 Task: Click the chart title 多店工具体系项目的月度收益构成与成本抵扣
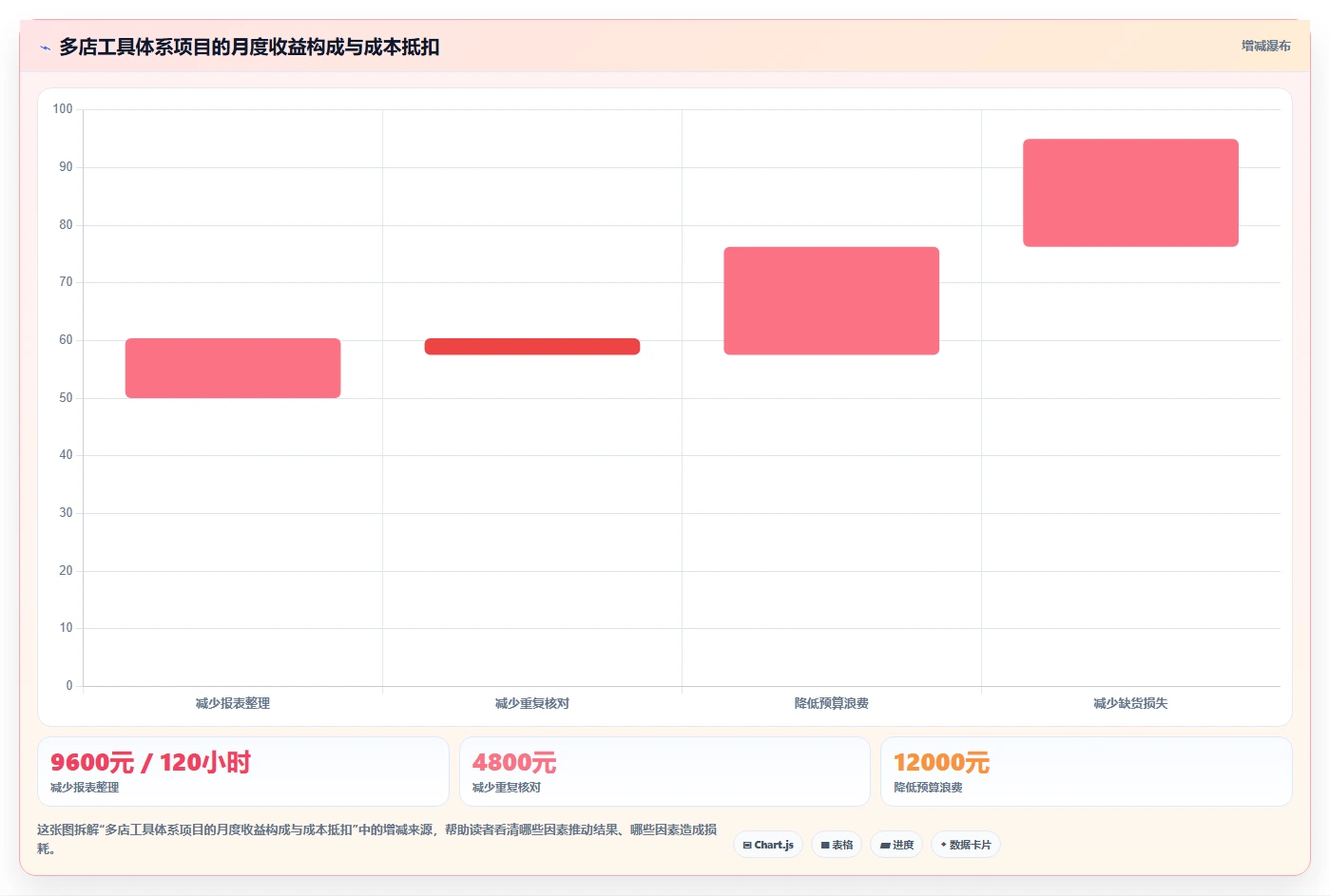point(249,47)
